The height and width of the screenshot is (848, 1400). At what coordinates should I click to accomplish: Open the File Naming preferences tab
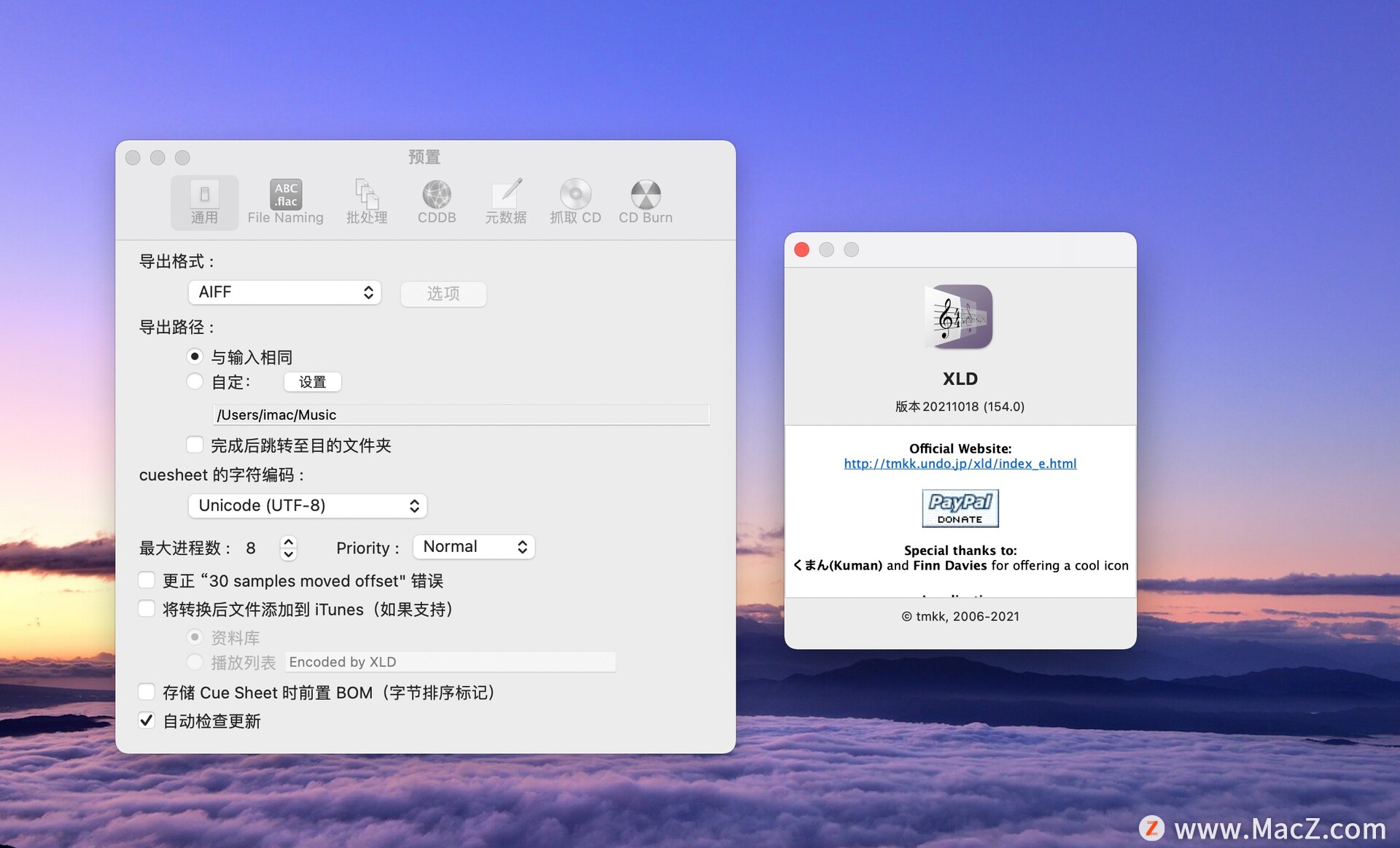point(285,202)
